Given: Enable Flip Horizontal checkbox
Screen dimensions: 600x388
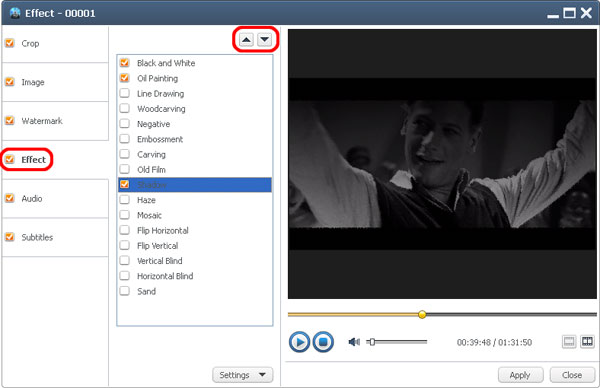Looking at the screenshot, I should pyautogui.click(x=124, y=230).
